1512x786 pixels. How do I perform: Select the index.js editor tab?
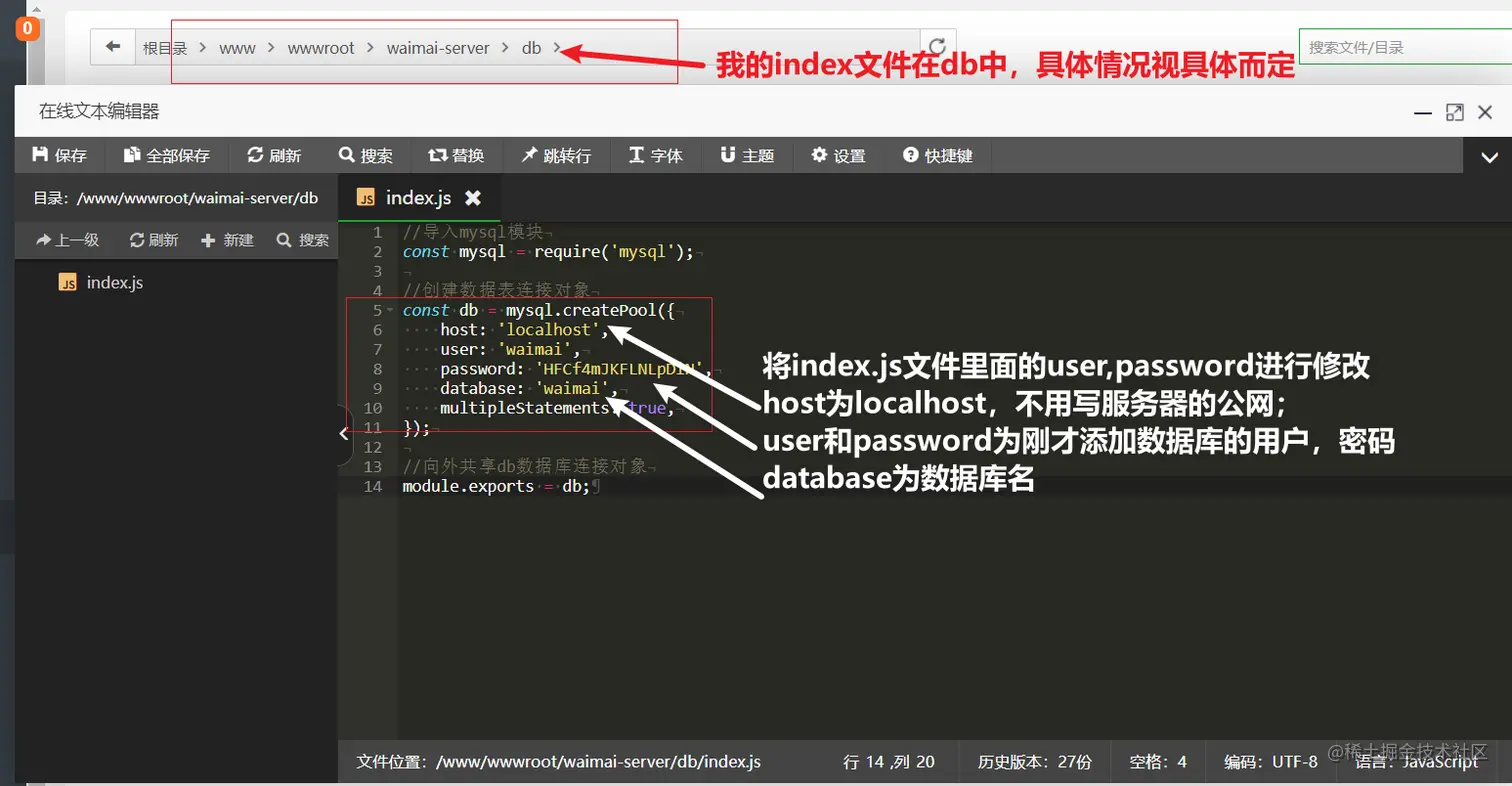[x=419, y=198]
